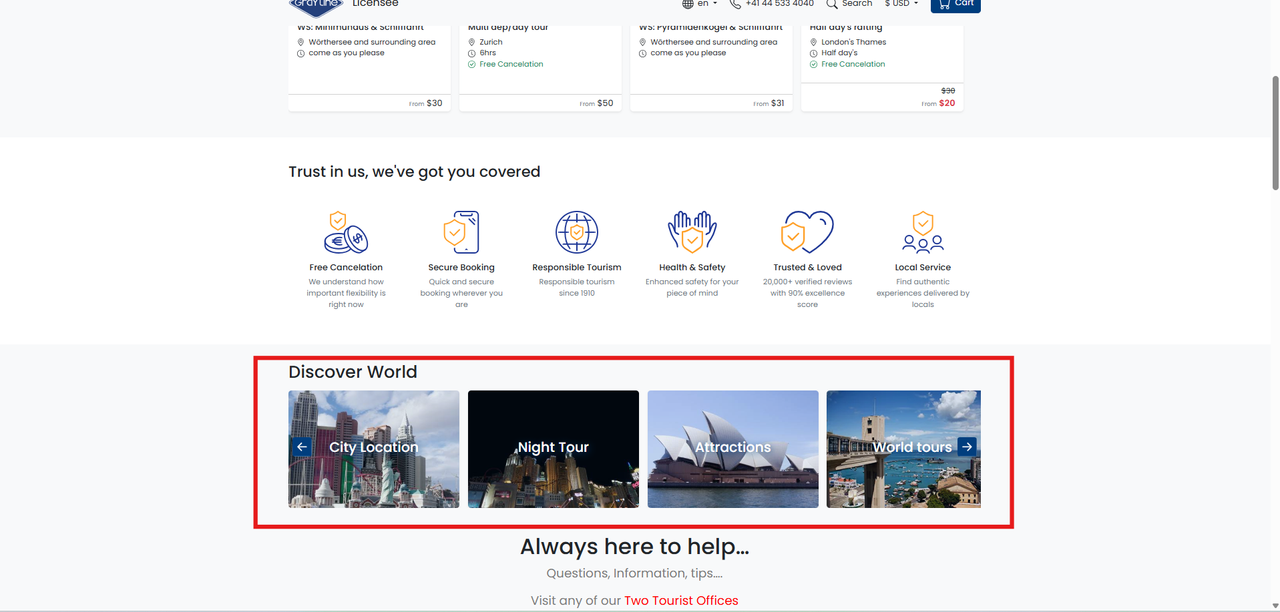
Task: Click the check icon in the Zurich card
Action: [471, 64]
